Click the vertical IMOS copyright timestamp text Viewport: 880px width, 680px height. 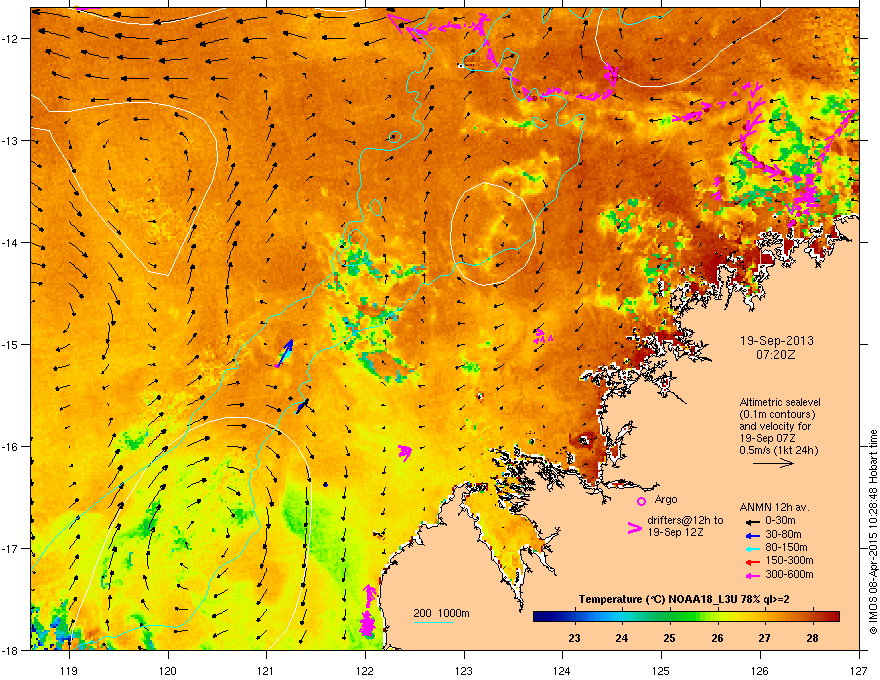[x=873, y=531]
